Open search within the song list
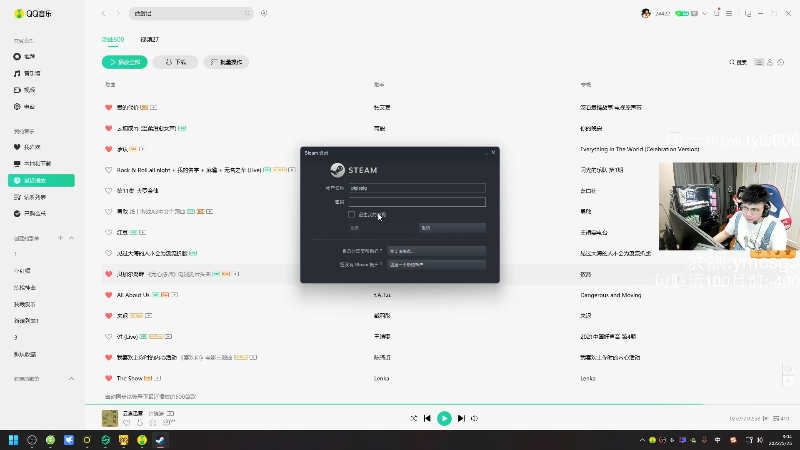The width and height of the screenshot is (800, 450). 738,62
